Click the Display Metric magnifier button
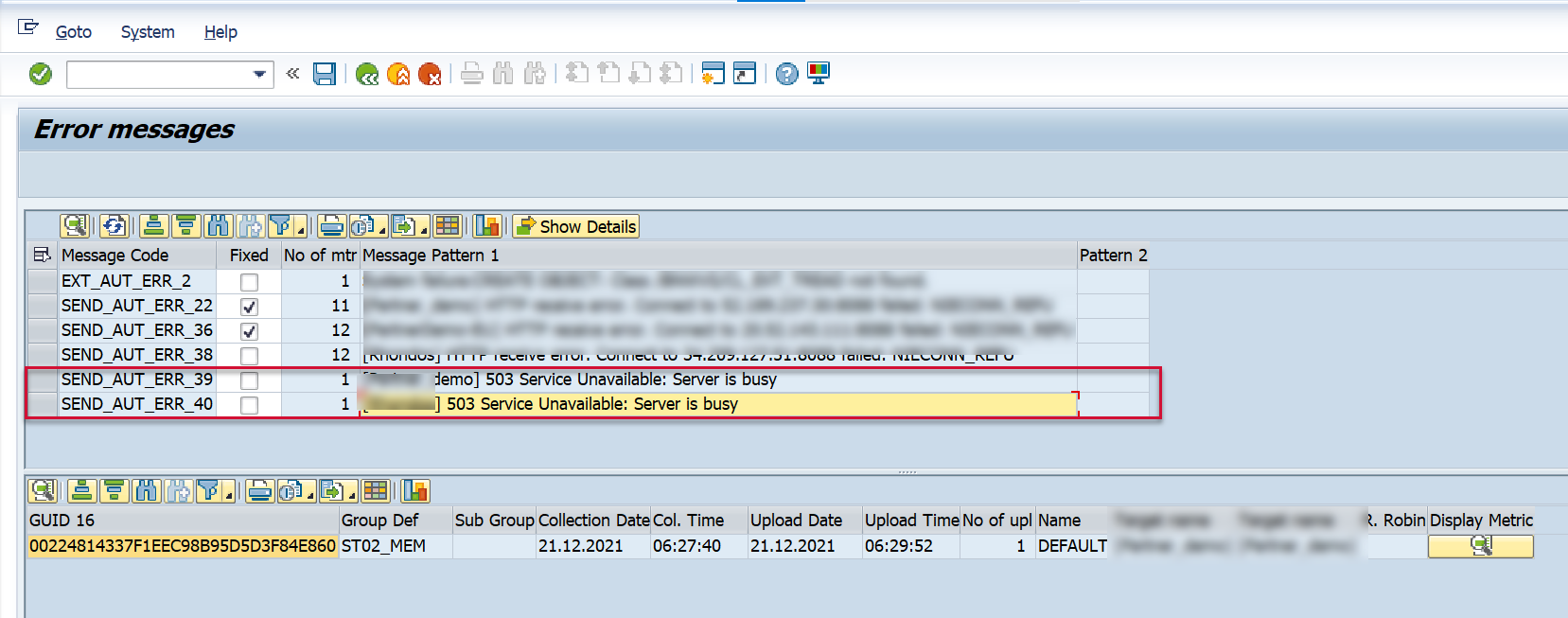1568x618 pixels. 1480,546
